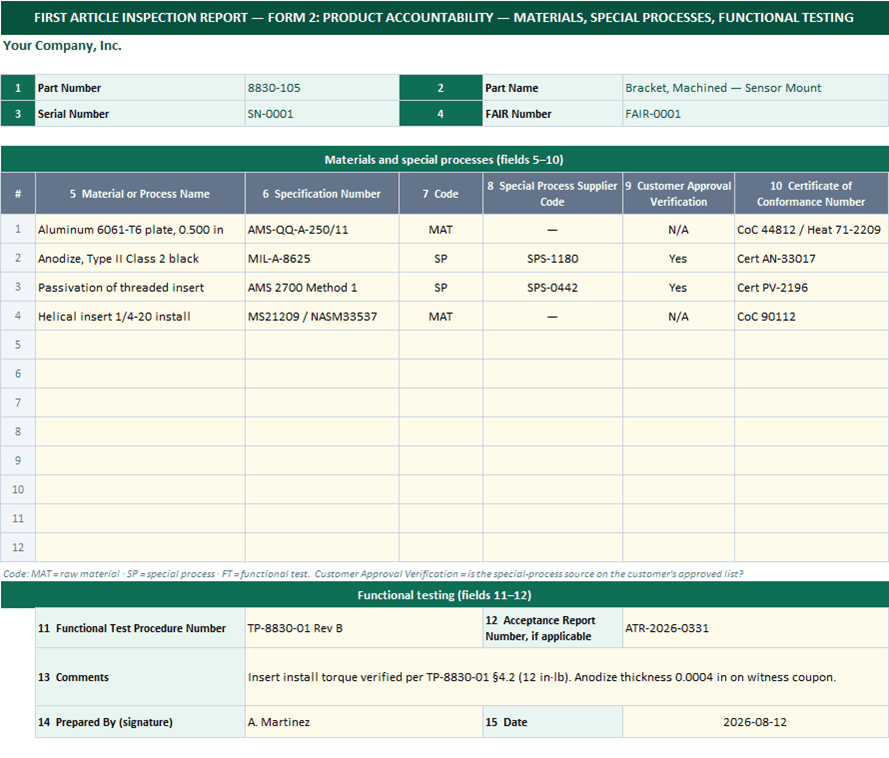Select supplier code cell 'SPS-1180'
Image resolution: width=889 pixels, height=758 pixels.
552,259
